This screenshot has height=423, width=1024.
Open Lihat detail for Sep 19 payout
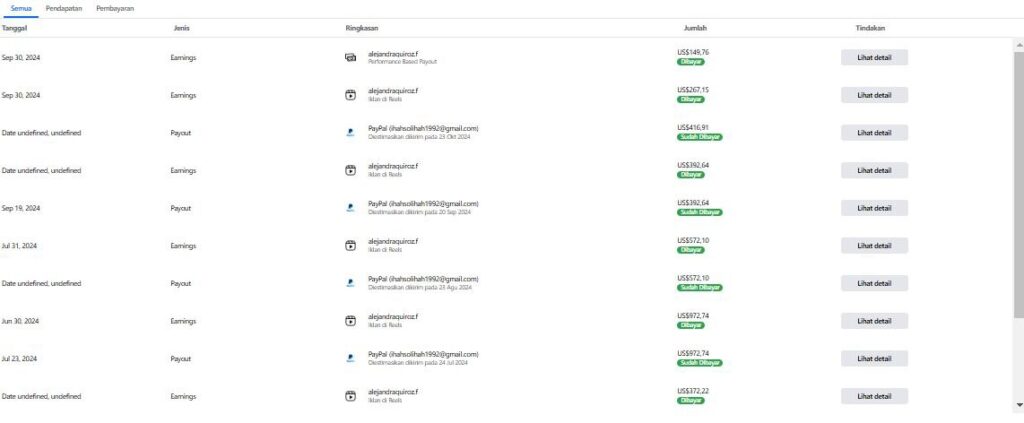point(874,208)
